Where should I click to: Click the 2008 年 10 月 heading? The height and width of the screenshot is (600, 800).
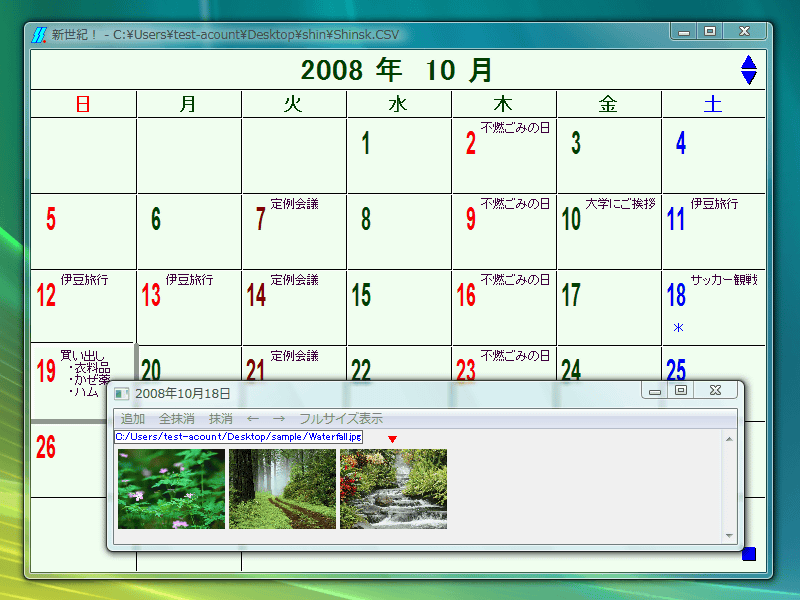click(x=396, y=70)
